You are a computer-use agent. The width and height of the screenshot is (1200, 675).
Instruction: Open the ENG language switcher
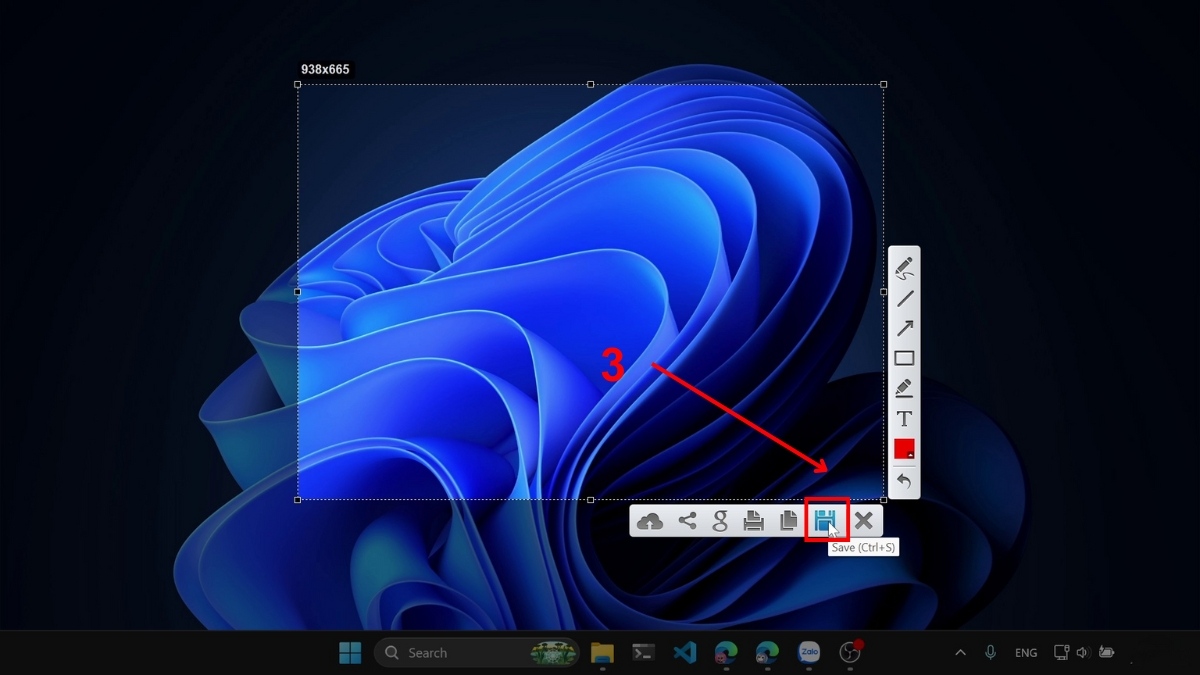click(1026, 653)
